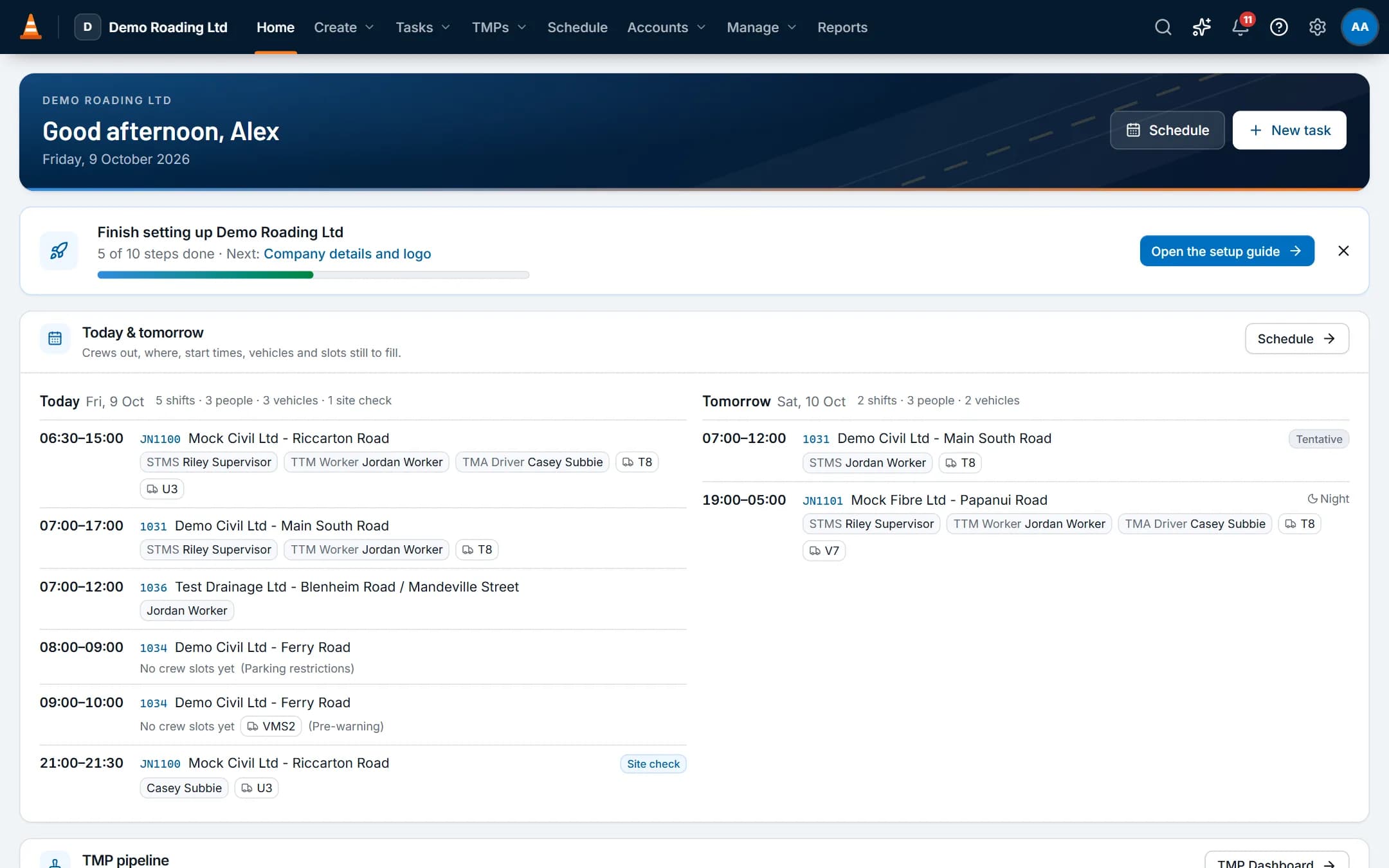Follow the Company details and logo link

click(x=347, y=253)
